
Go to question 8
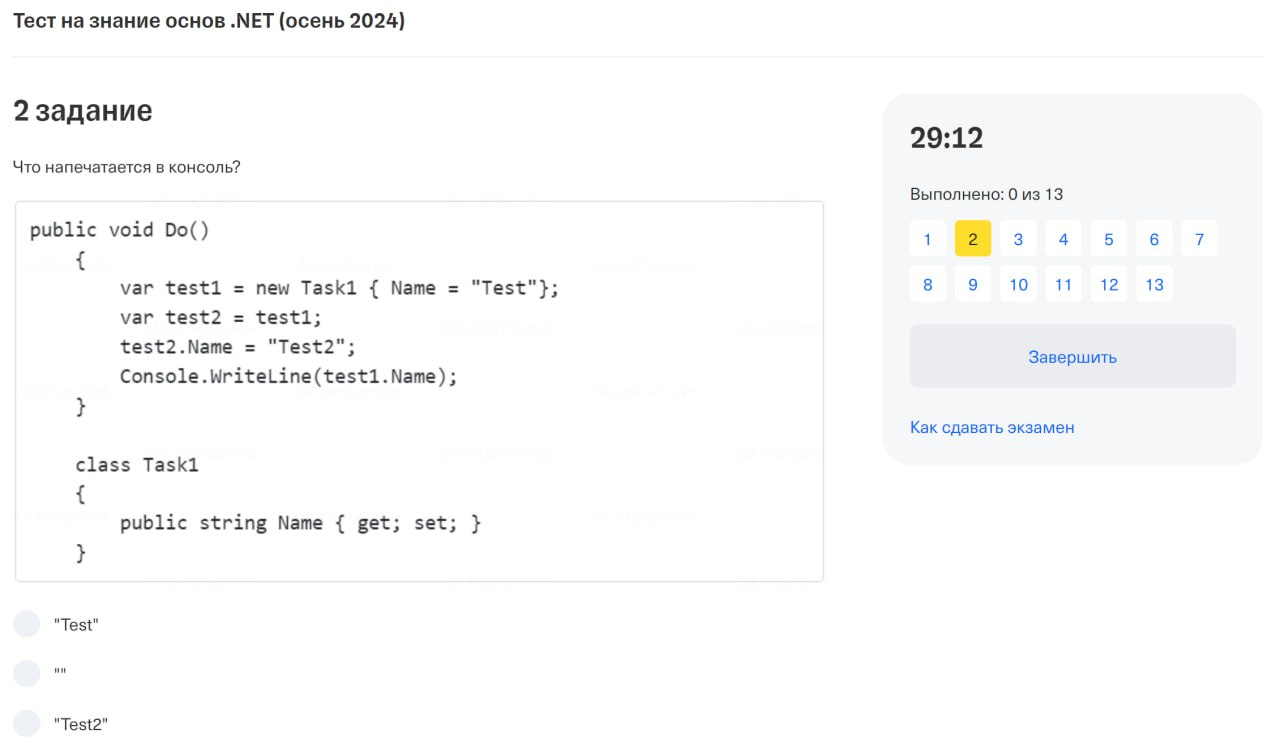point(927,284)
